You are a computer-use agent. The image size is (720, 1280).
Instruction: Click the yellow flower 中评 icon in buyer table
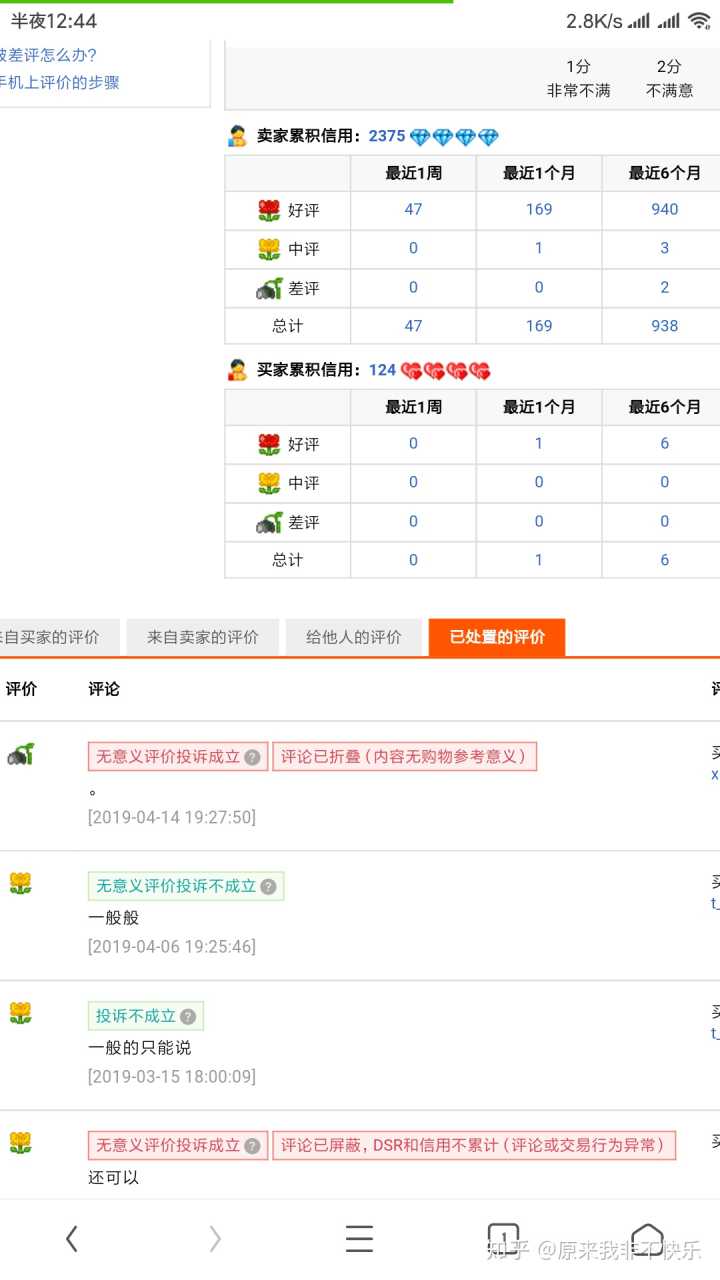click(269, 483)
